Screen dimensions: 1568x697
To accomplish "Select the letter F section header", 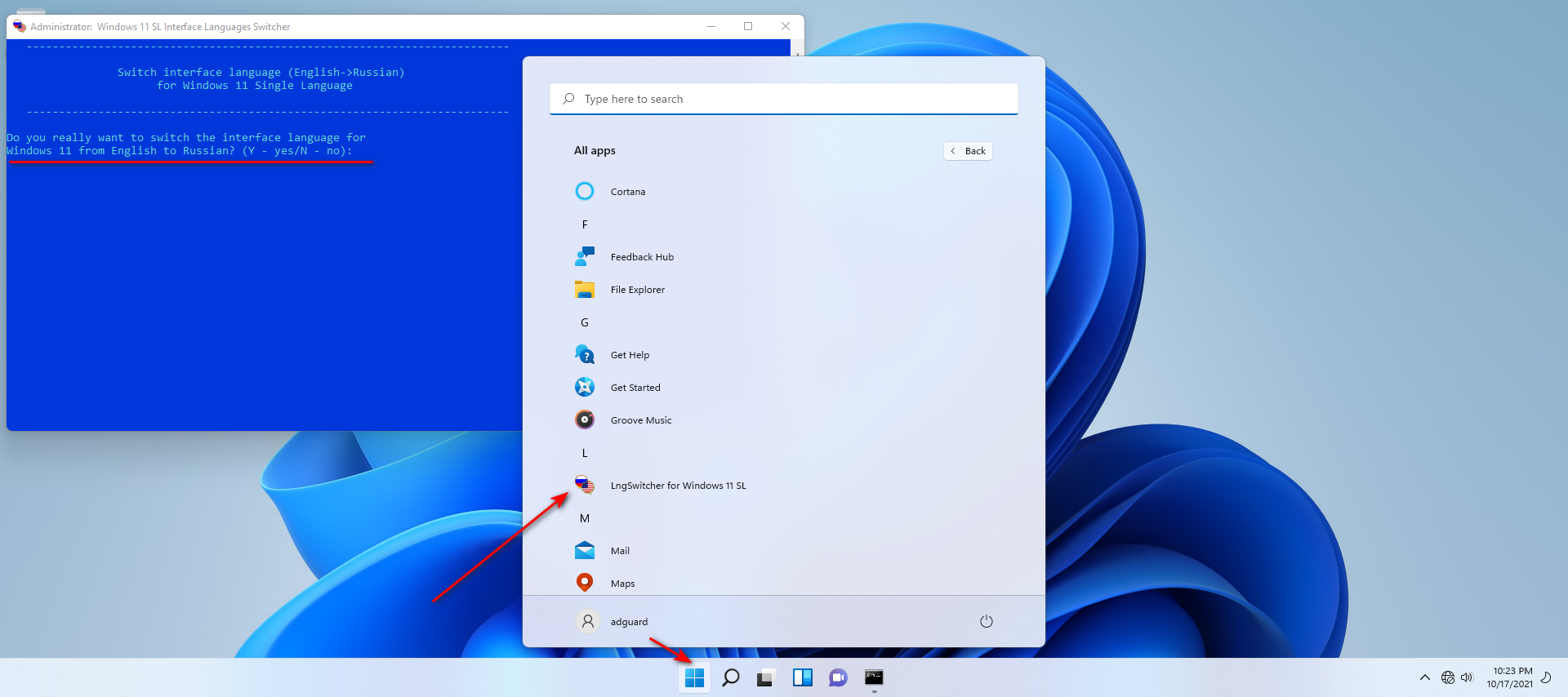I will 585,224.
